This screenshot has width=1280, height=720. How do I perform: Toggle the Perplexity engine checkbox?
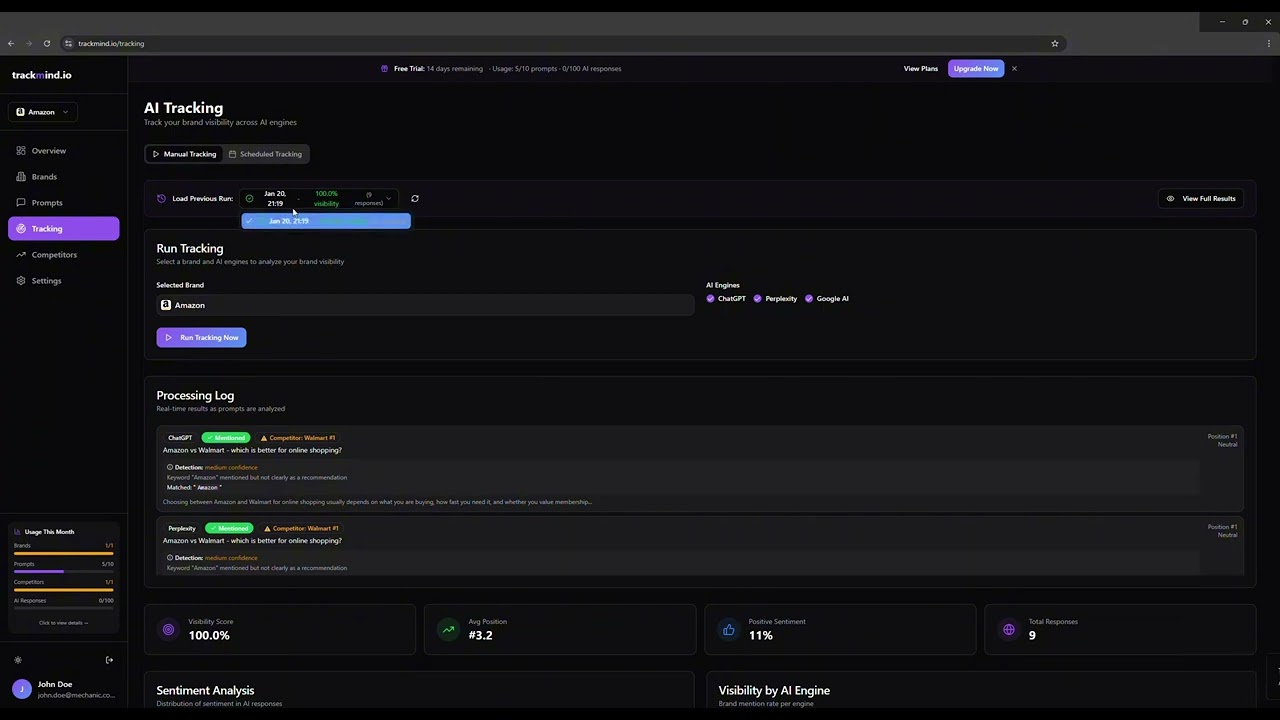(x=758, y=299)
